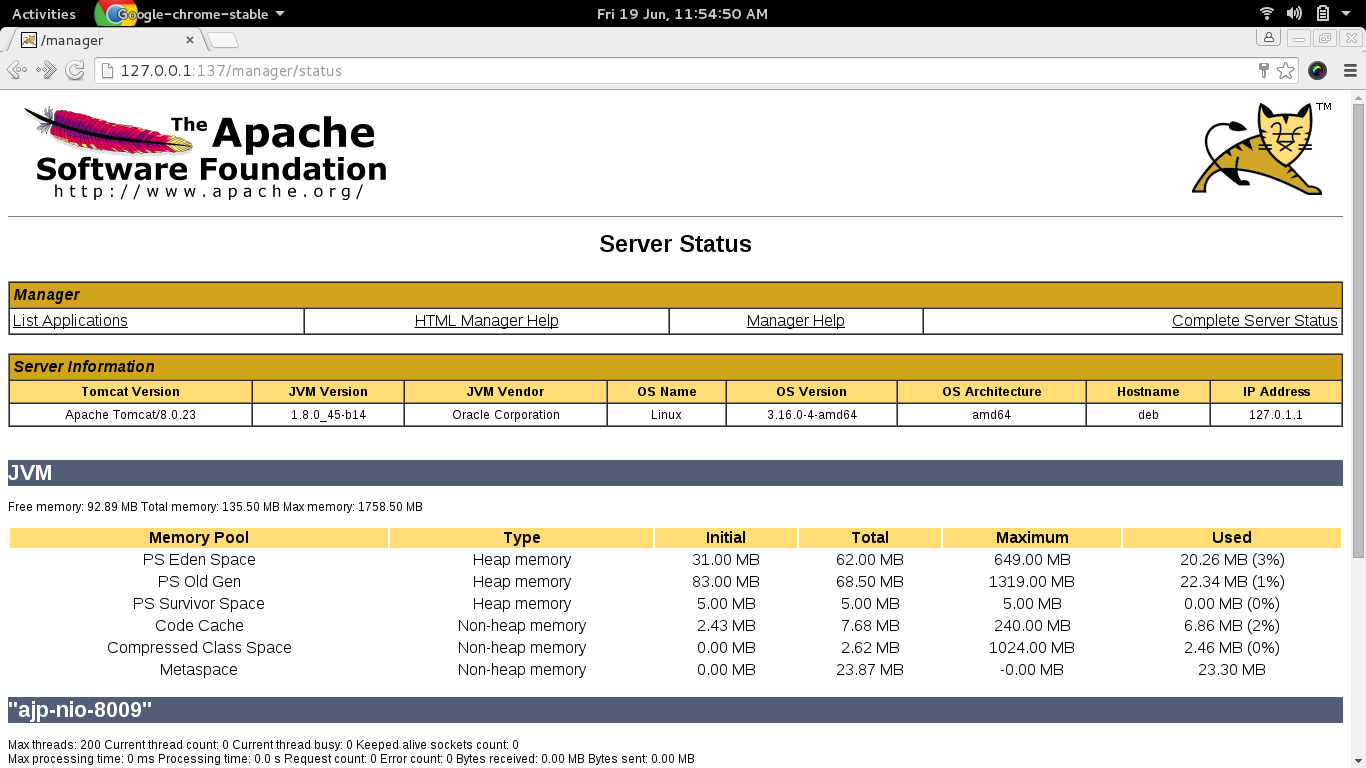The height and width of the screenshot is (768, 1366).
Task: Open the Chrome hamburger menu
Action: (x=1349, y=71)
